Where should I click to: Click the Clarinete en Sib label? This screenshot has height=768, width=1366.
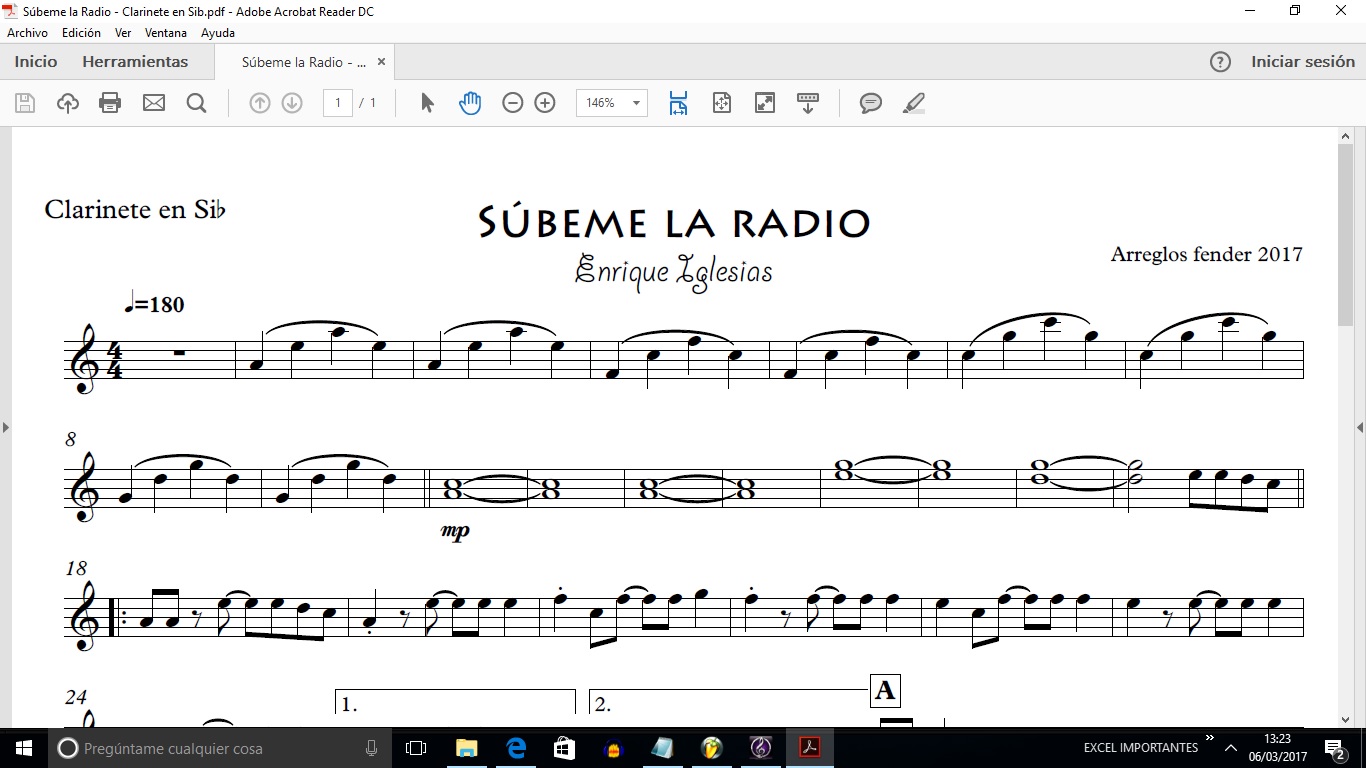[x=135, y=210]
